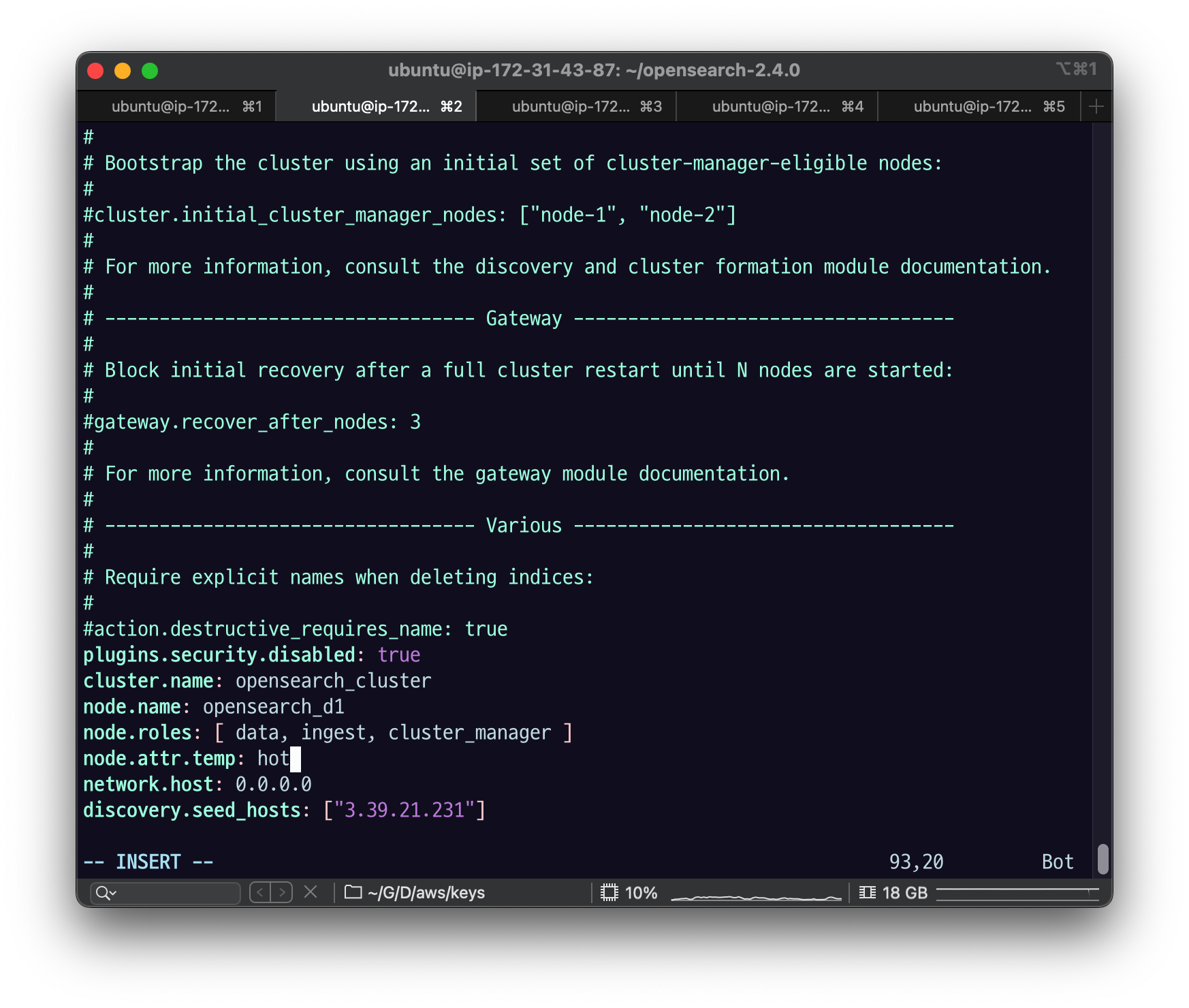Click the "true" value of plugins.security.disabled
This screenshot has height=1008, width=1189.
tap(399, 655)
